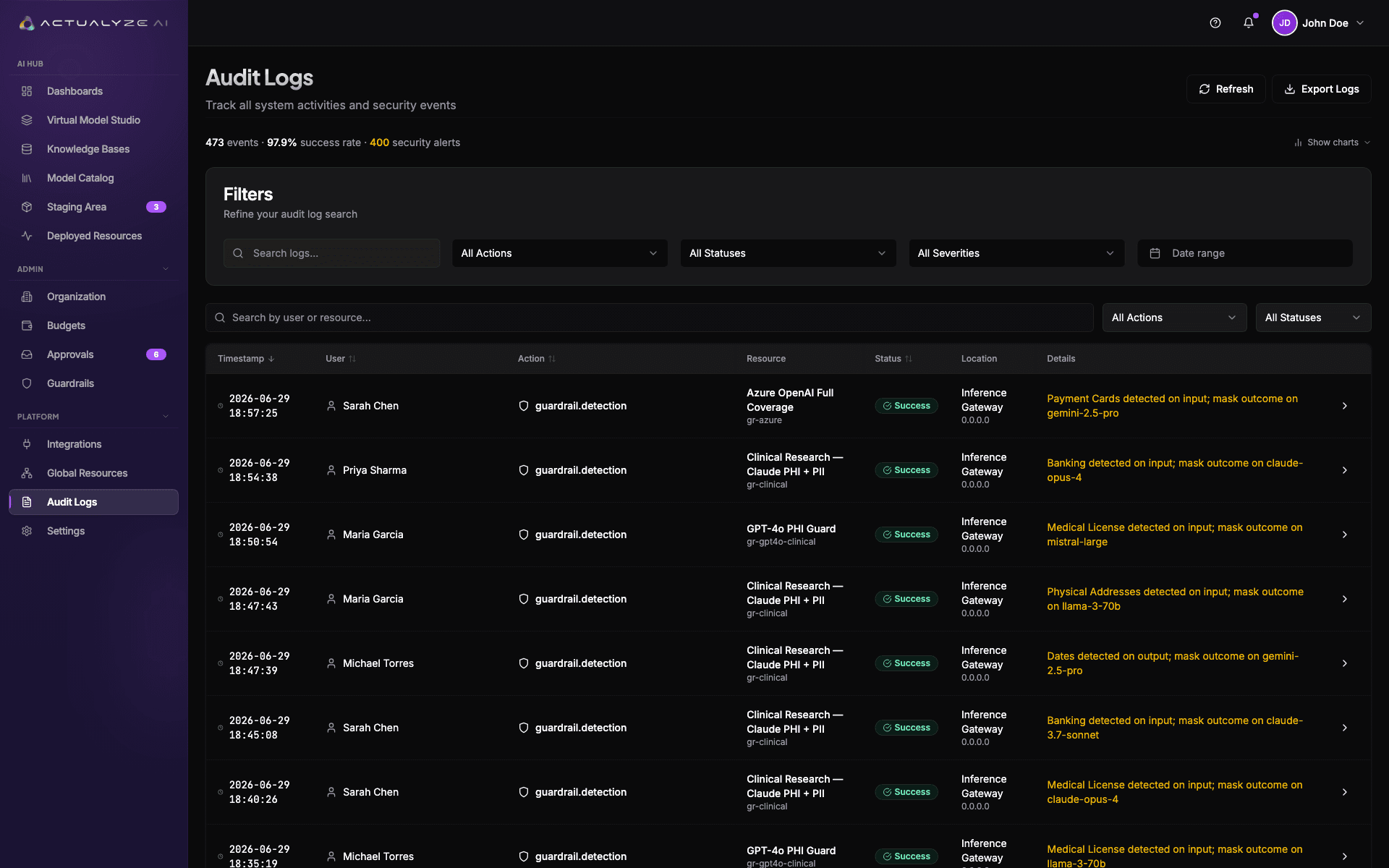Click Dates detected on output details text
Image resolution: width=1389 pixels, height=868 pixels.
point(1173,663)
